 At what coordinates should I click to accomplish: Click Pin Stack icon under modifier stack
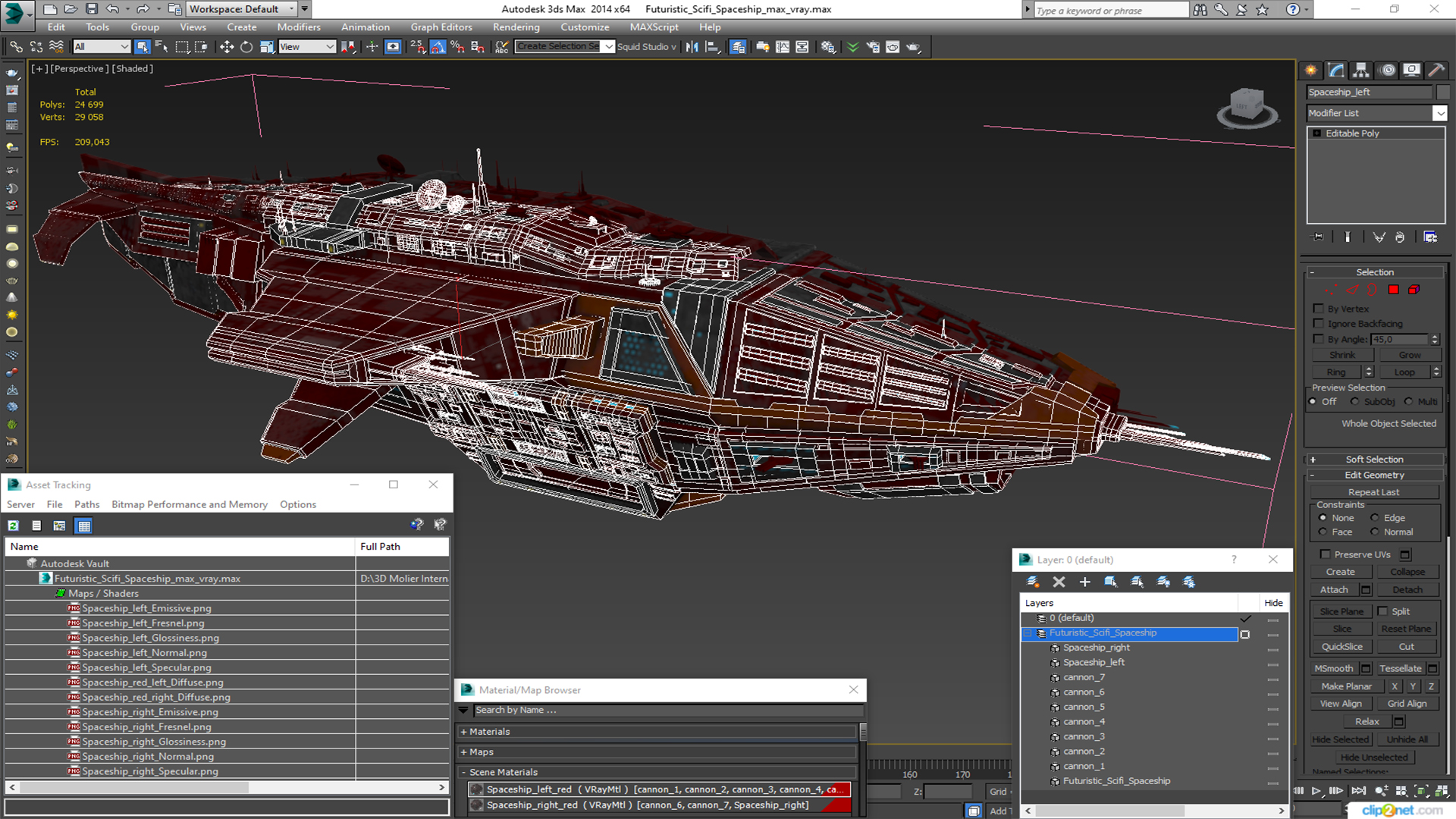[x=1318, y=237]
